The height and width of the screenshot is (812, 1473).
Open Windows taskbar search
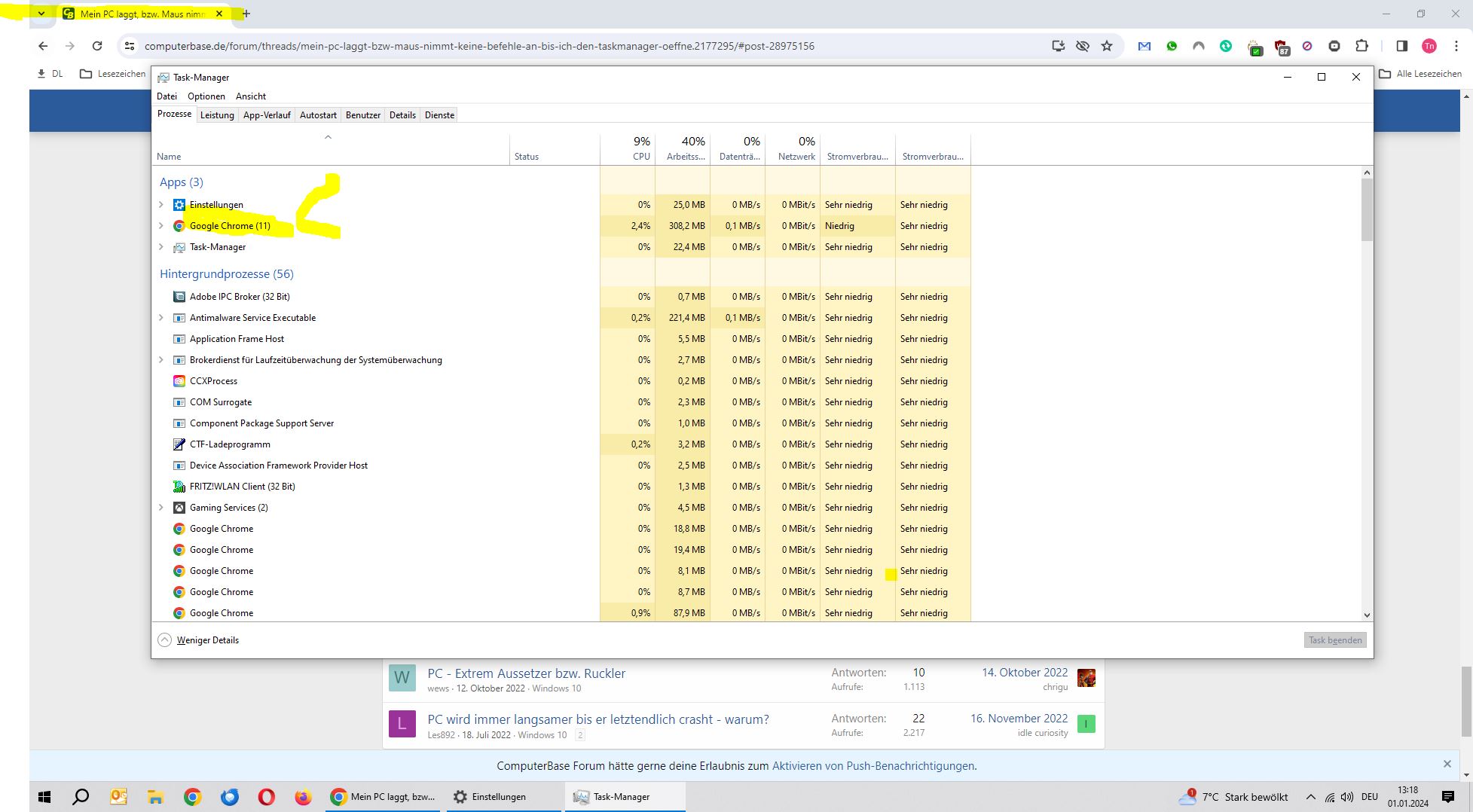coord(81,797)
